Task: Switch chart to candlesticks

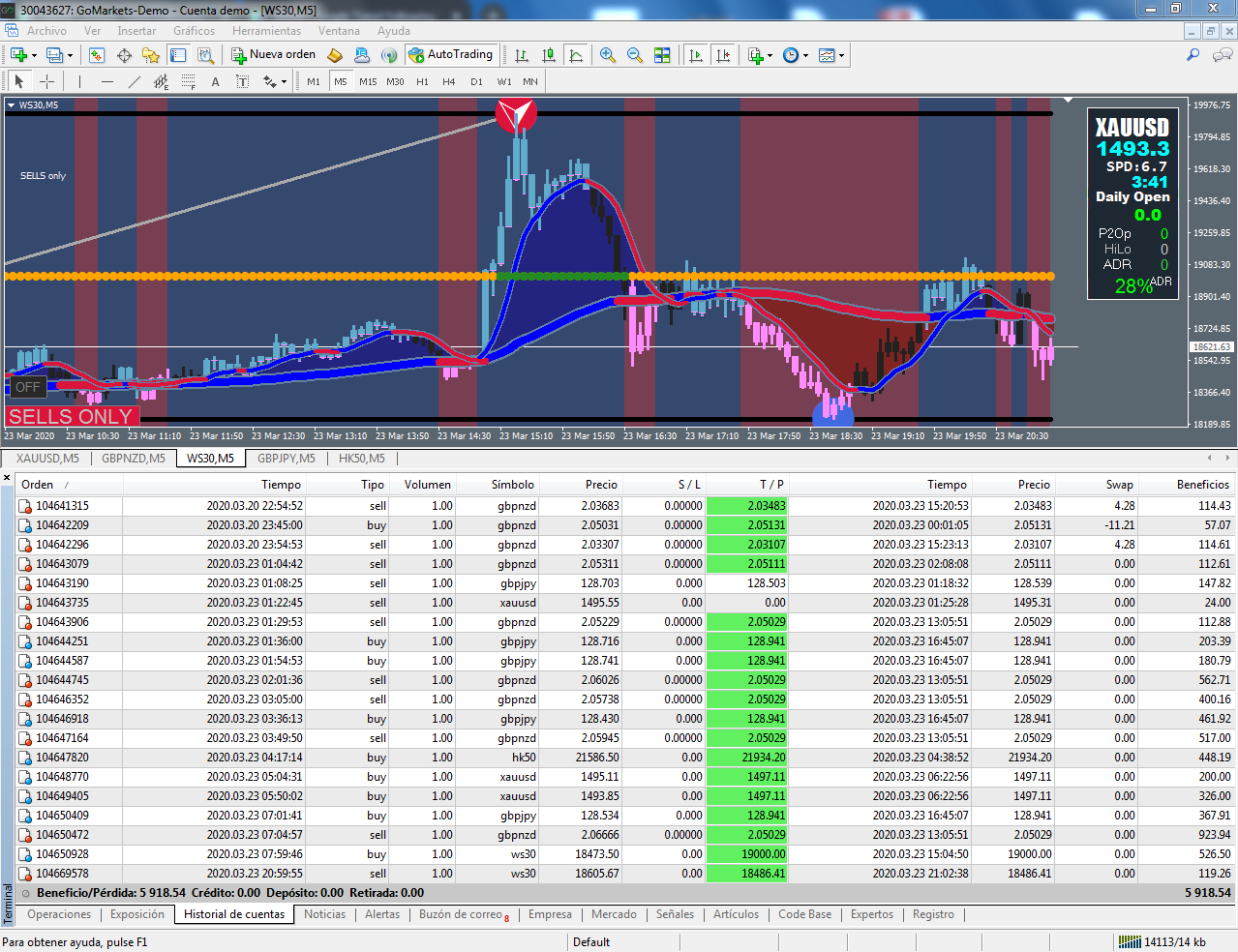Action: click(x=549, y=55)
